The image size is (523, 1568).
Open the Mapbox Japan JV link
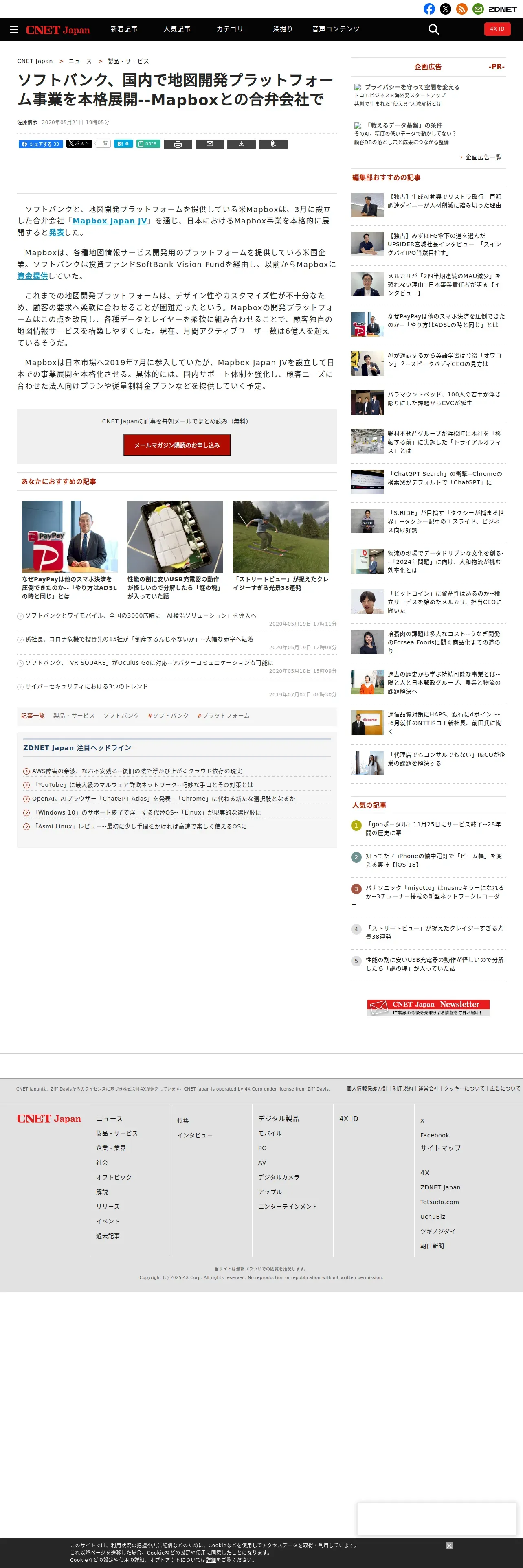pyautogui.click(x=110, y=221)
